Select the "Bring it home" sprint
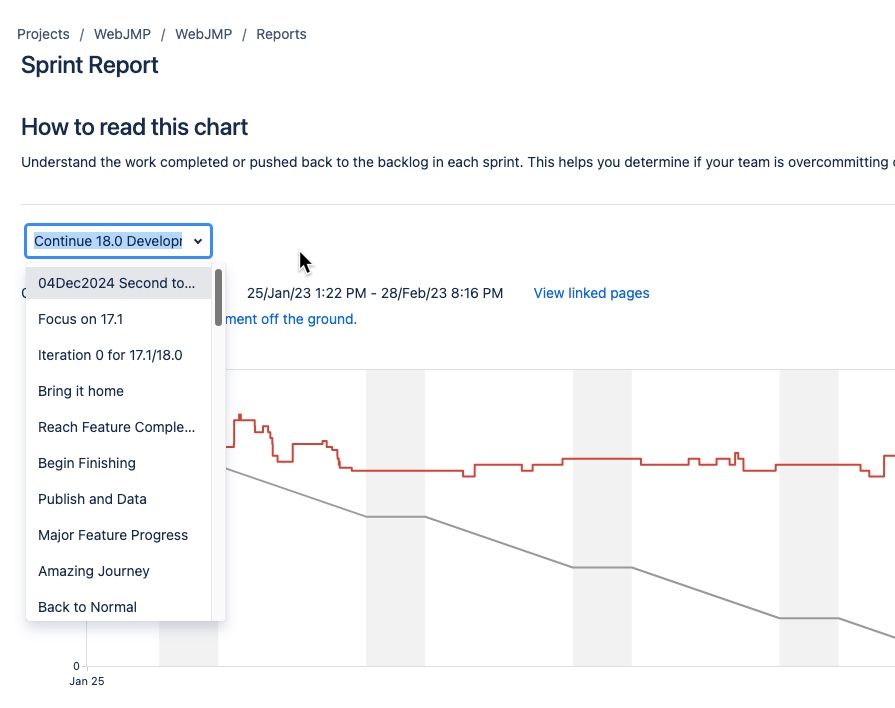The height and width of the screenshot is (708, 895). [81, 391]
